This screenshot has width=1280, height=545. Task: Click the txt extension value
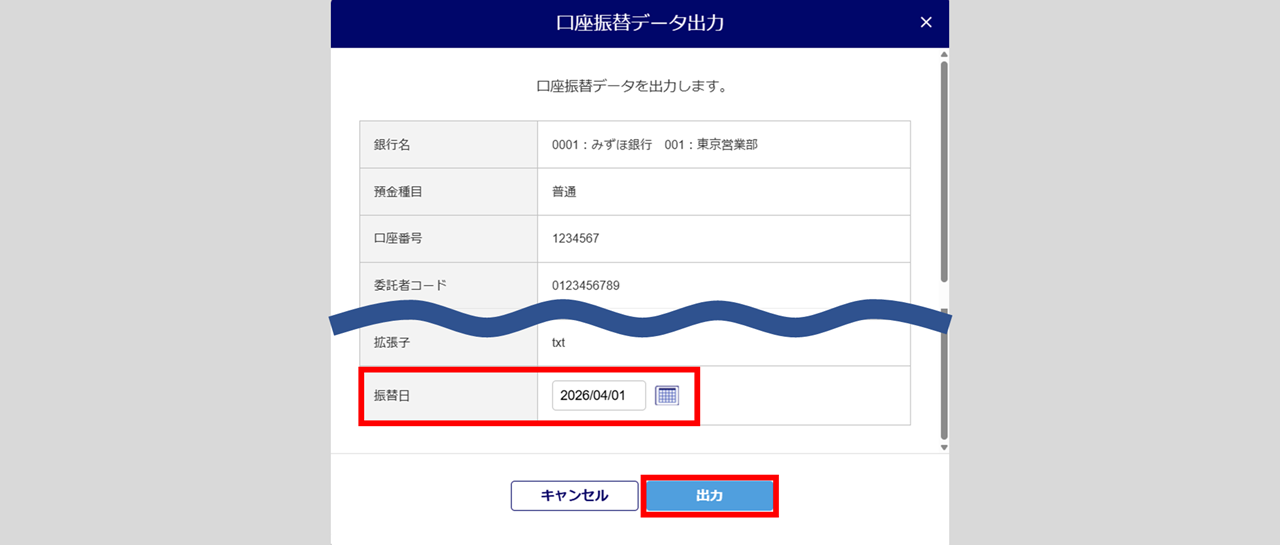click(x=558, y=342)
